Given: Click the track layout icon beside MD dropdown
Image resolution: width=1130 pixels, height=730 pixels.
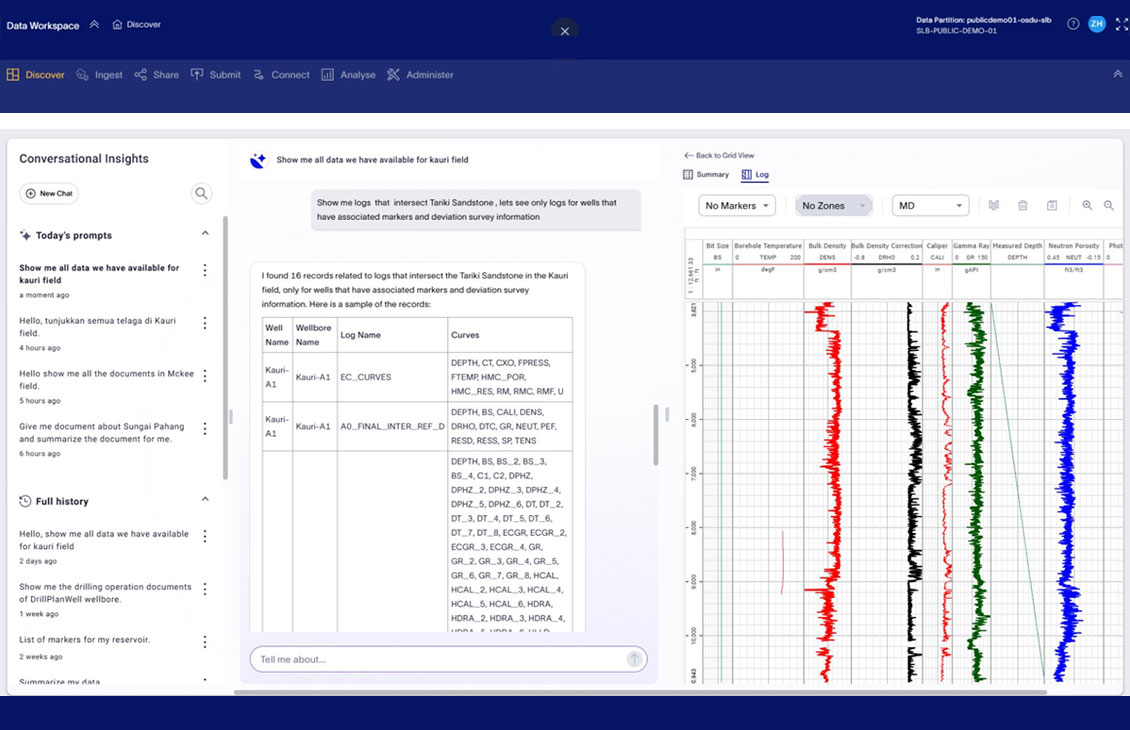Looking at the screenshot, I should pyautogui.click(x=994, y=205).
